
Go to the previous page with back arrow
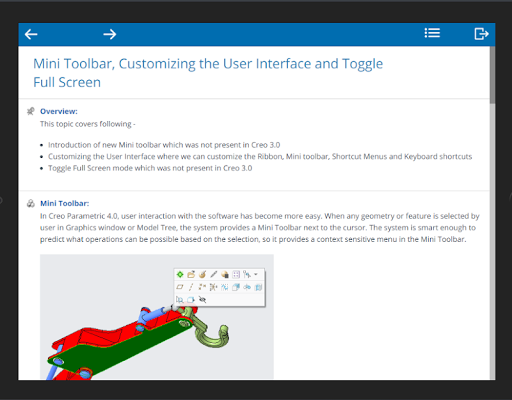(31, 34)
